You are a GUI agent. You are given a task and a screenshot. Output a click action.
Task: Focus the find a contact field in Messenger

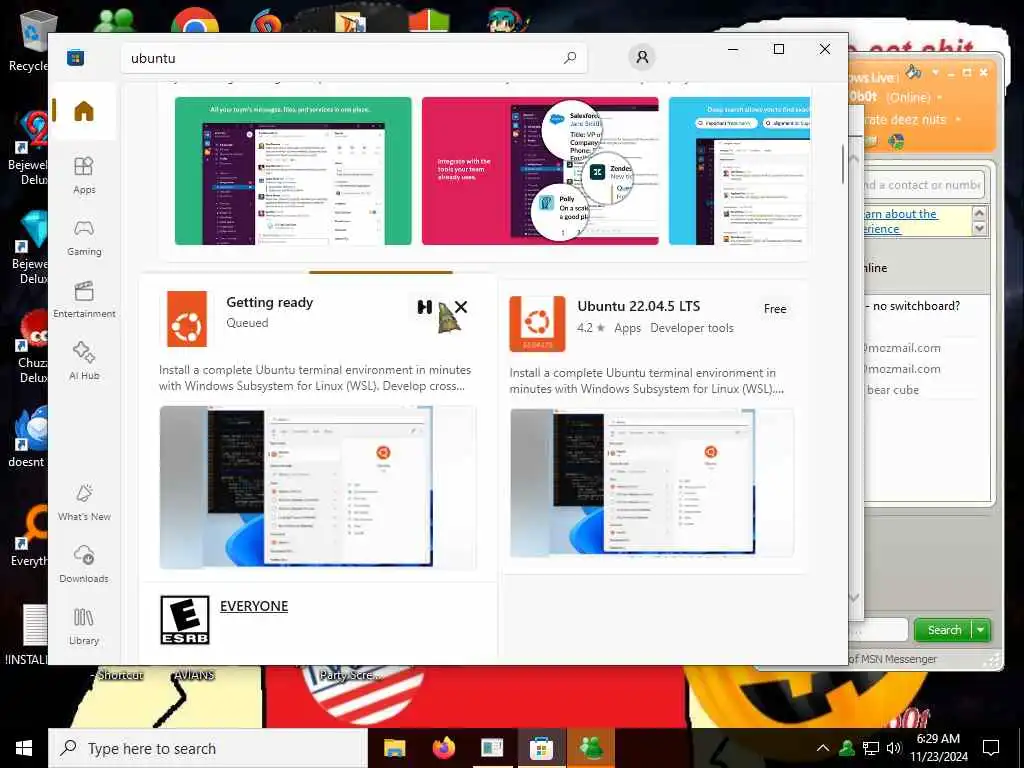[923, 185]
